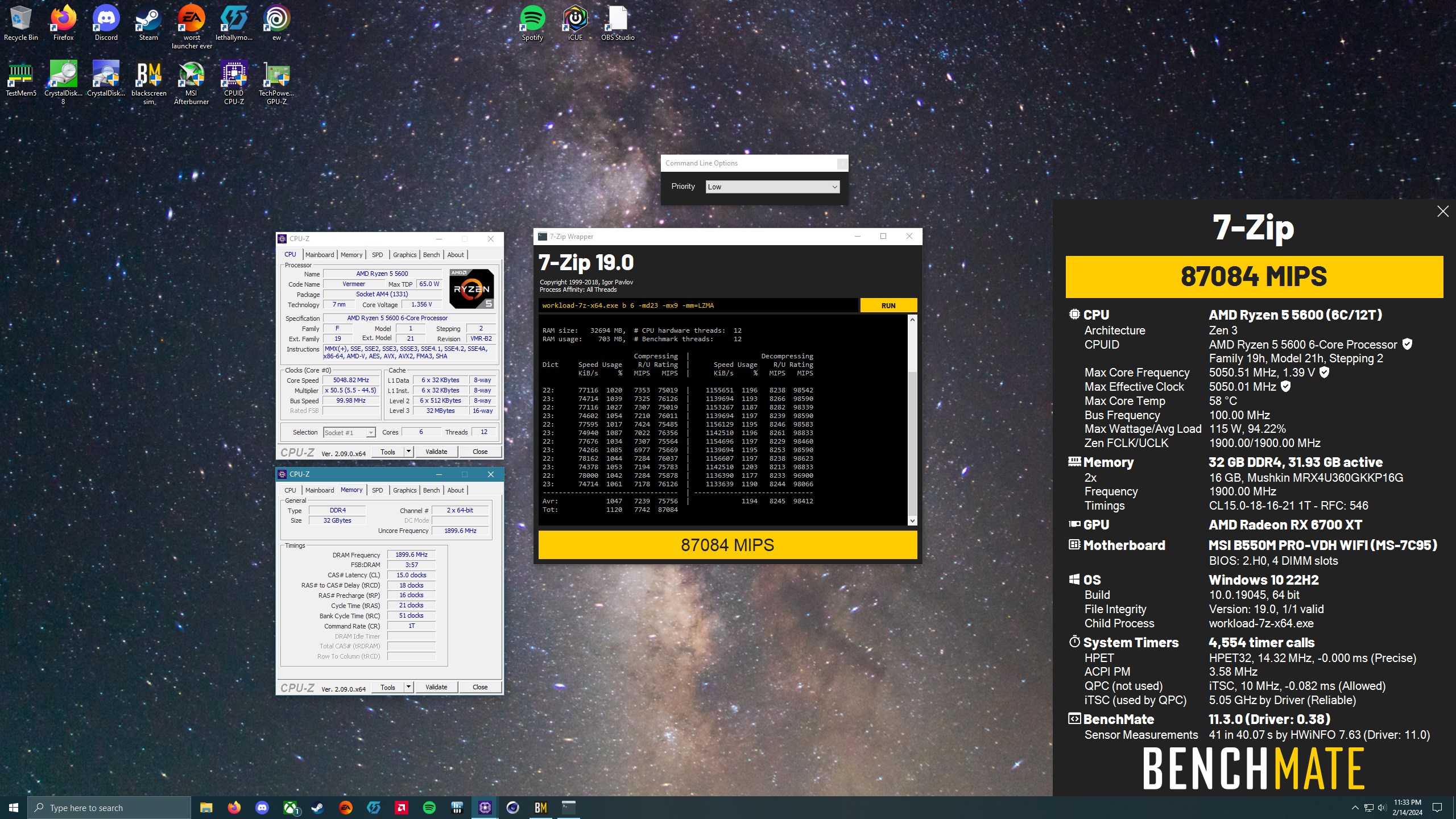Open the notification center icon
1456x819 pixels.
[1437, 808]
